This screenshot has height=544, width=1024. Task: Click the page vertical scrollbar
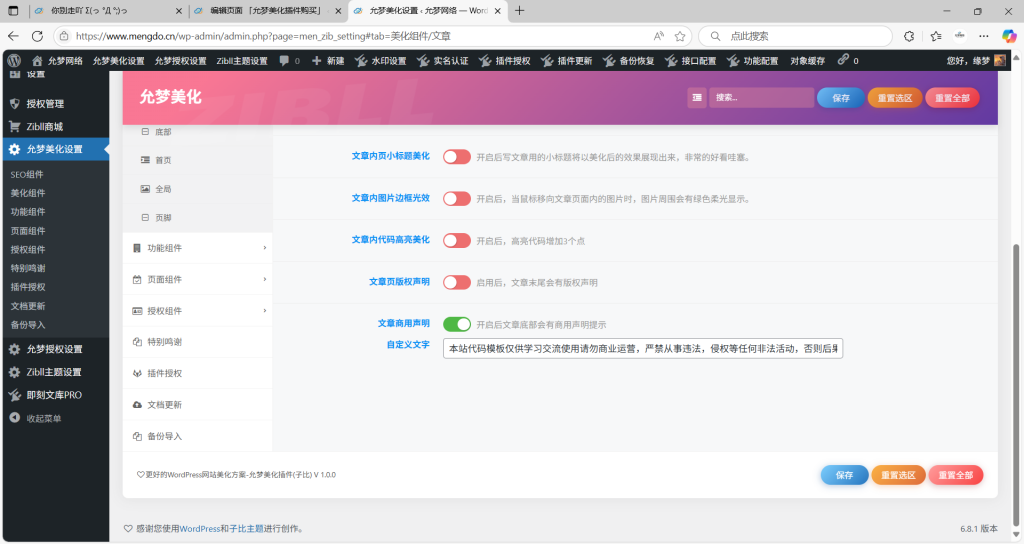pyautogui.click(x=1016, y=383)
